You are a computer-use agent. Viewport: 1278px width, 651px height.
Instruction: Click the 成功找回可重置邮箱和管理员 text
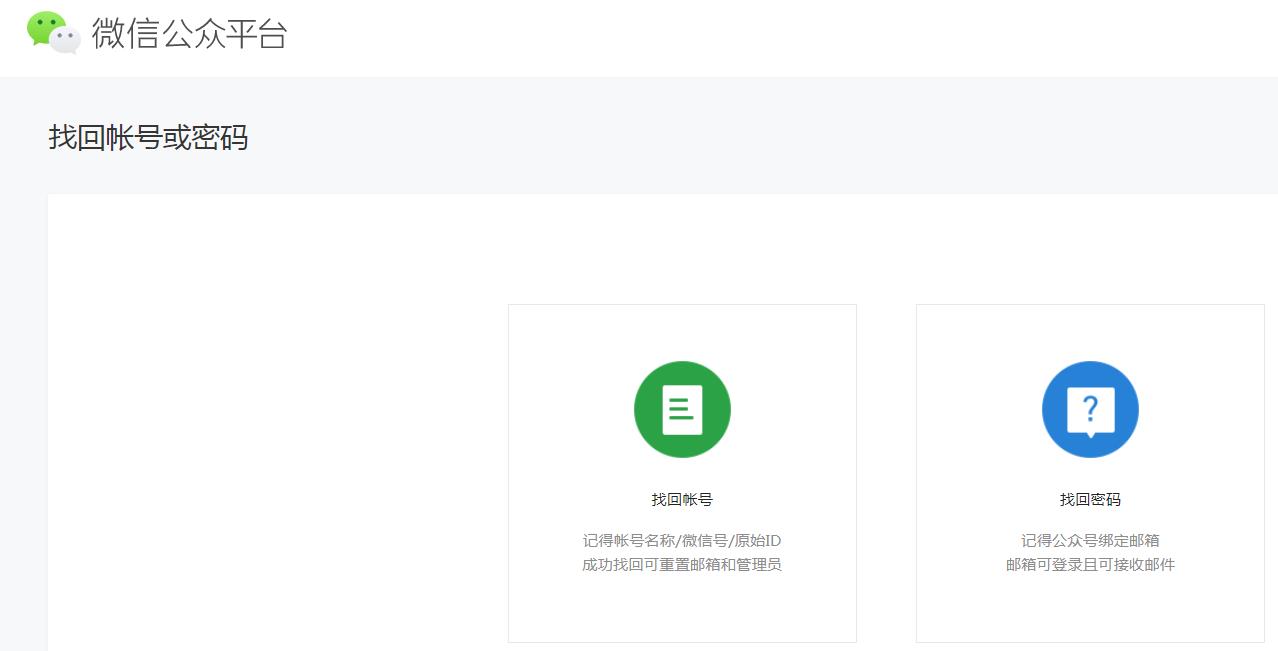682,563
